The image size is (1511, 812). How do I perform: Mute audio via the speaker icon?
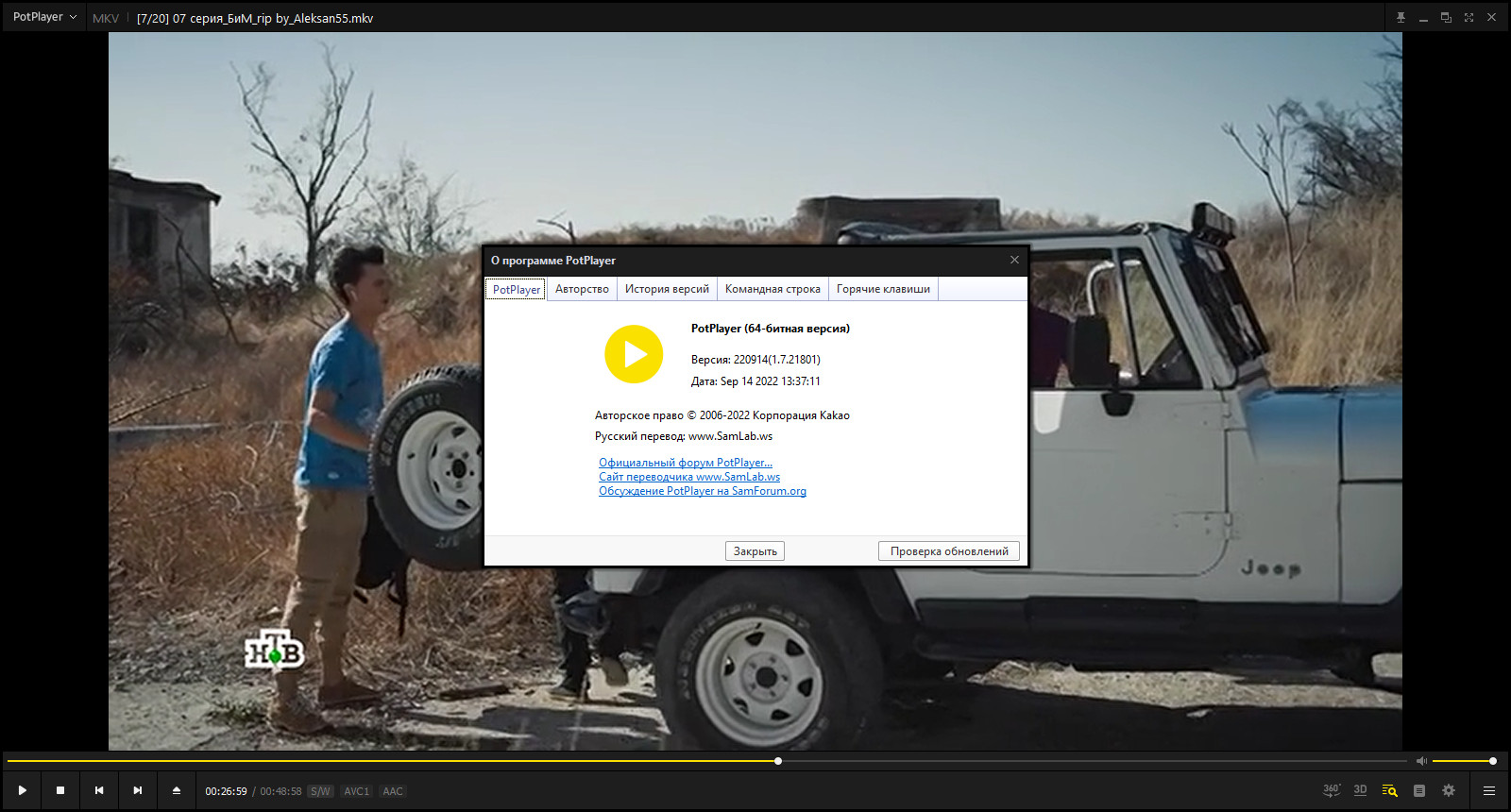pos(1421,761)
